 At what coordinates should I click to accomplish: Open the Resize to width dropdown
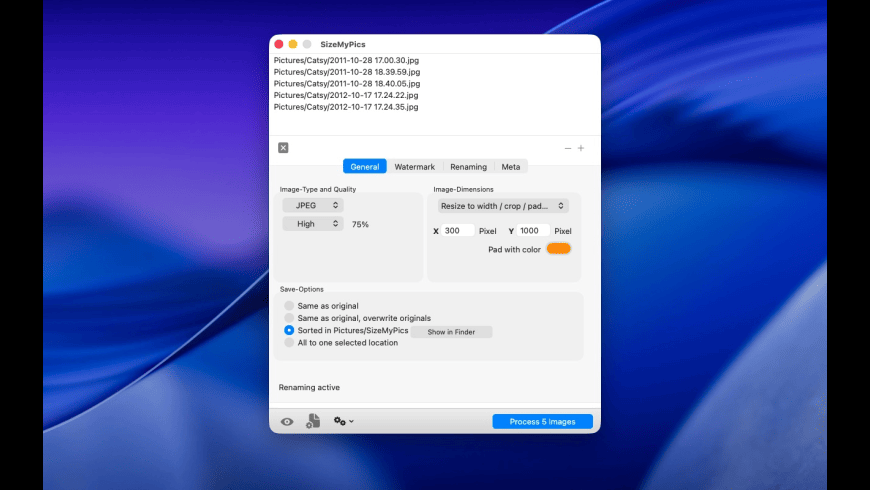503,206
